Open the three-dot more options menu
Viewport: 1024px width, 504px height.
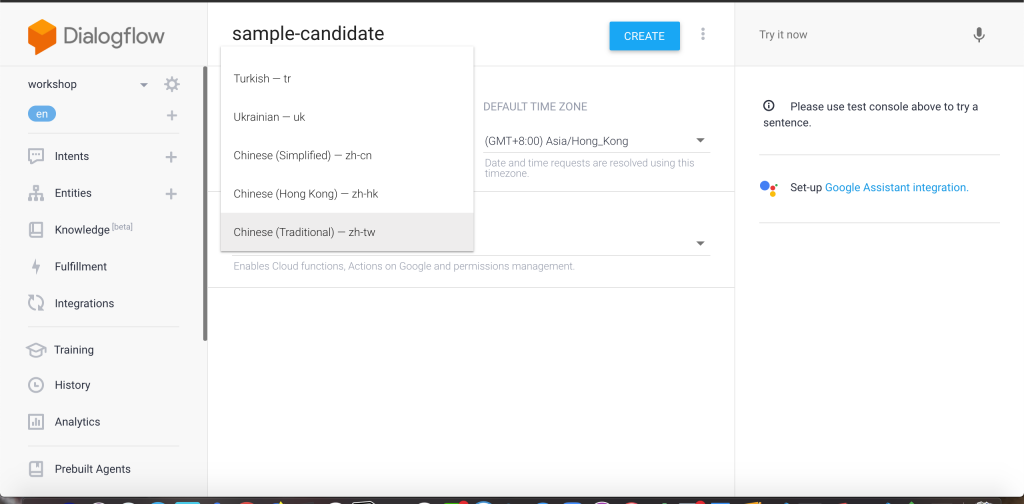click(x=703, y=35)
